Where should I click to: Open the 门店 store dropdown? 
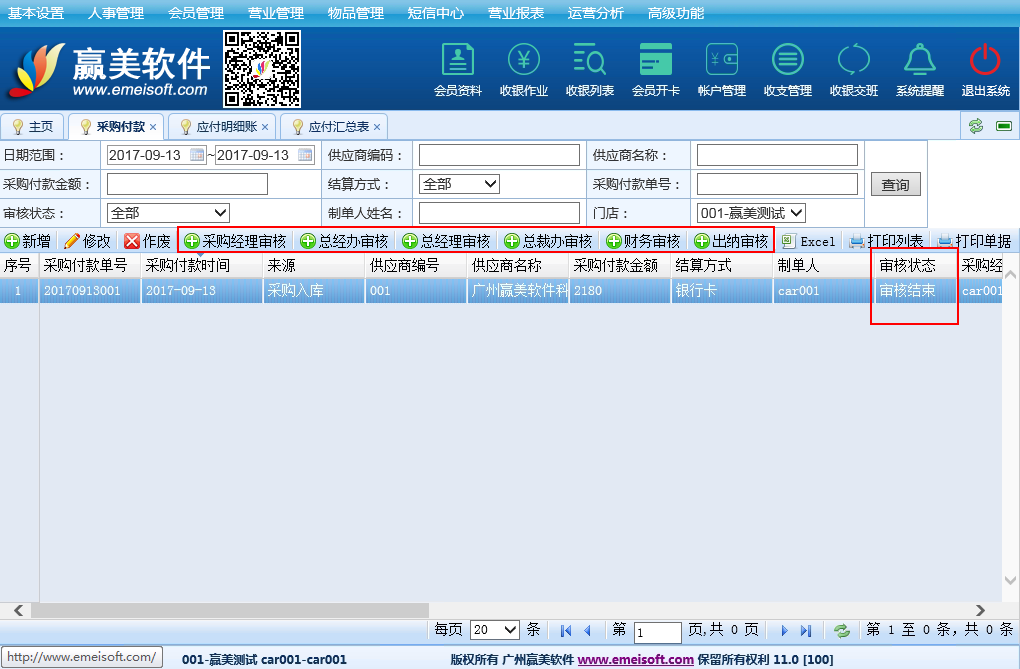click(x=751, y=213)
